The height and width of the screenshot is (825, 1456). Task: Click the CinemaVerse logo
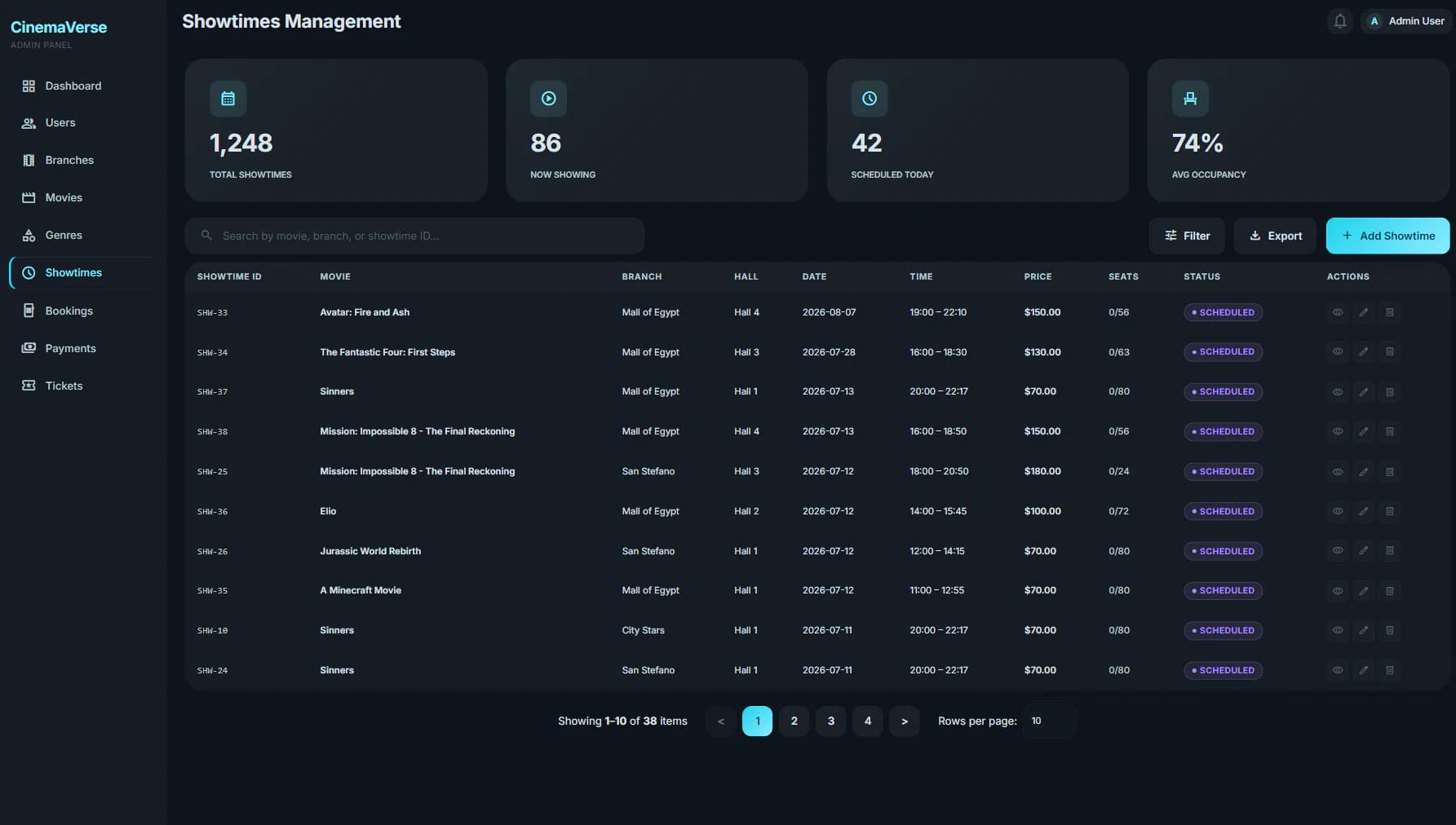(59, 27)
